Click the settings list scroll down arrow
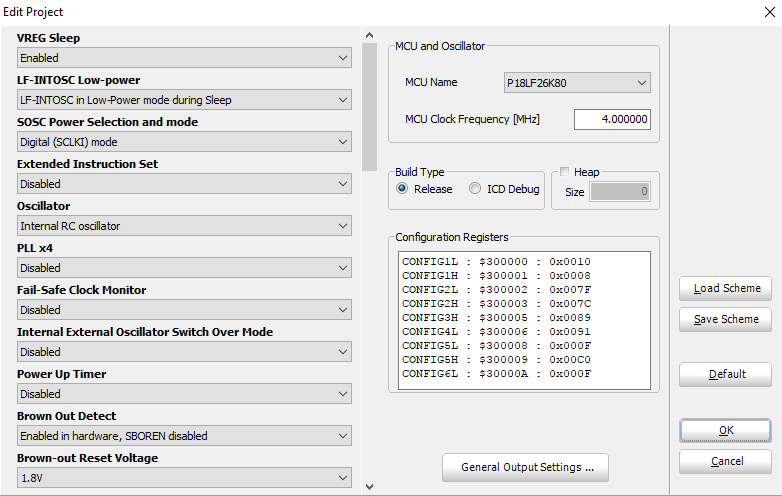 [x=369, y=487]
